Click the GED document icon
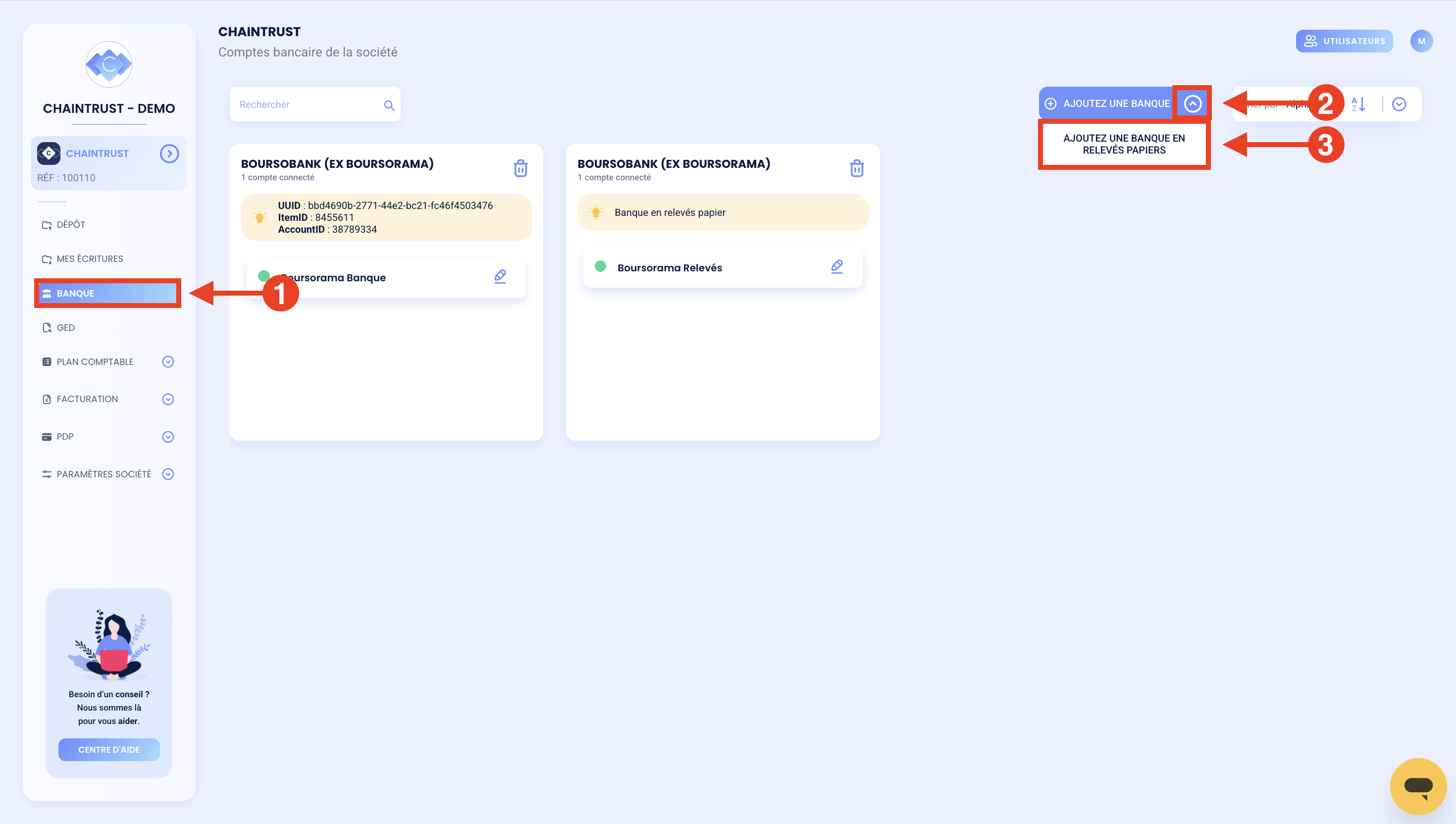 (47, 328)
